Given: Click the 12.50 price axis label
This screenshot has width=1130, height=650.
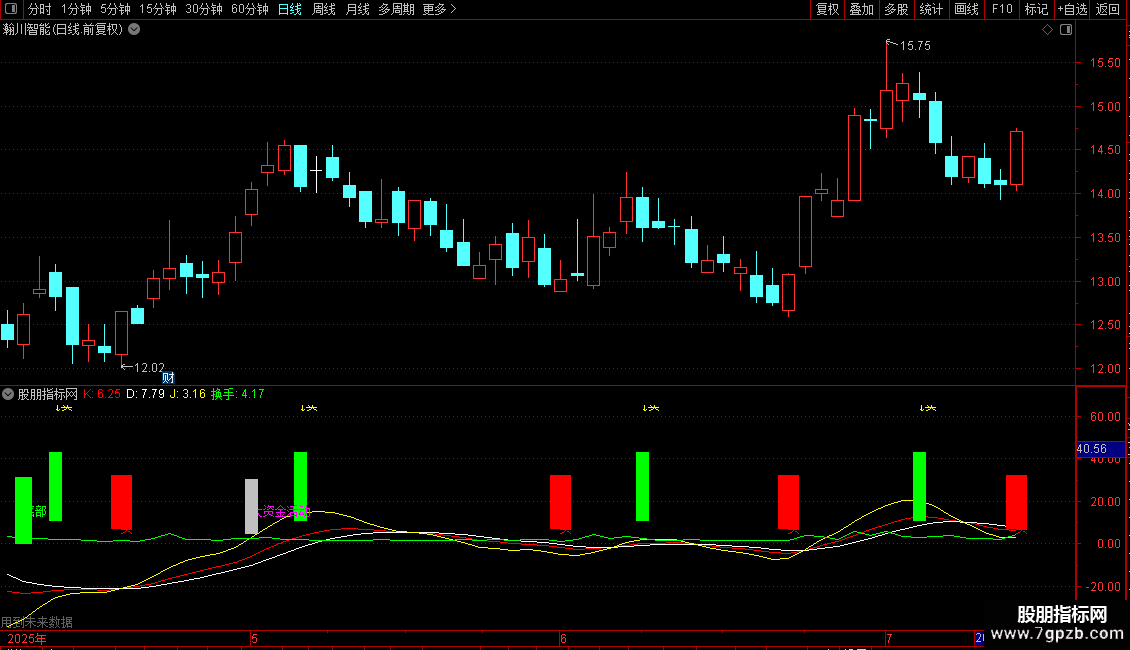Looking at the screenshot, I should pyautogui.click(x=1105, y=325).
